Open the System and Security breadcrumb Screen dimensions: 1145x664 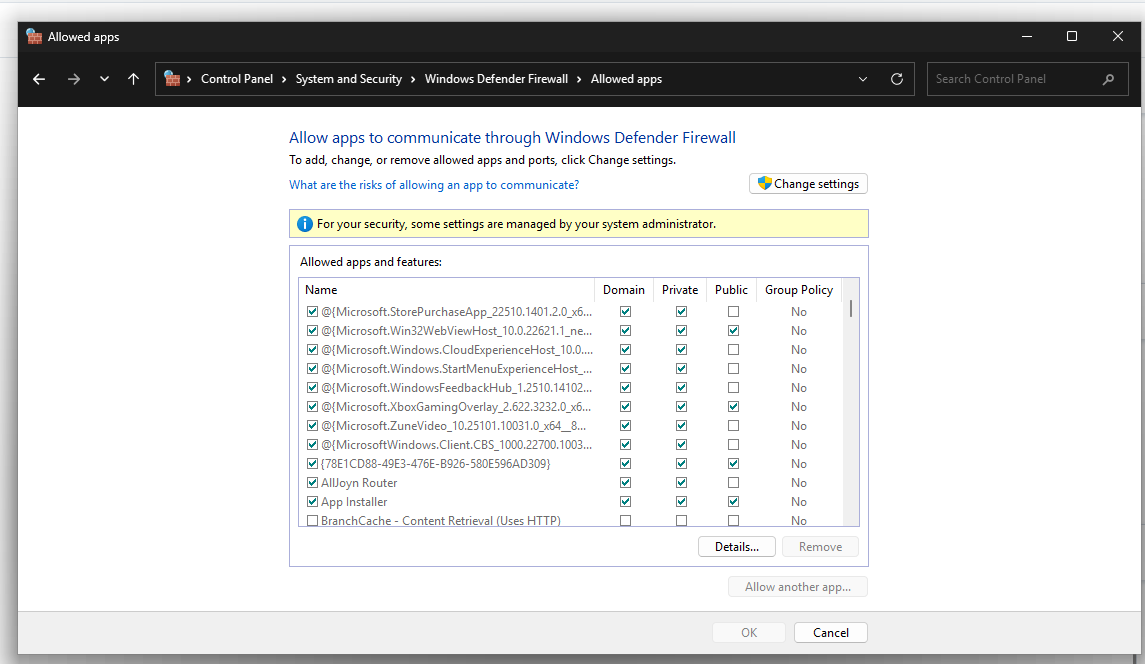pos(348,79)
